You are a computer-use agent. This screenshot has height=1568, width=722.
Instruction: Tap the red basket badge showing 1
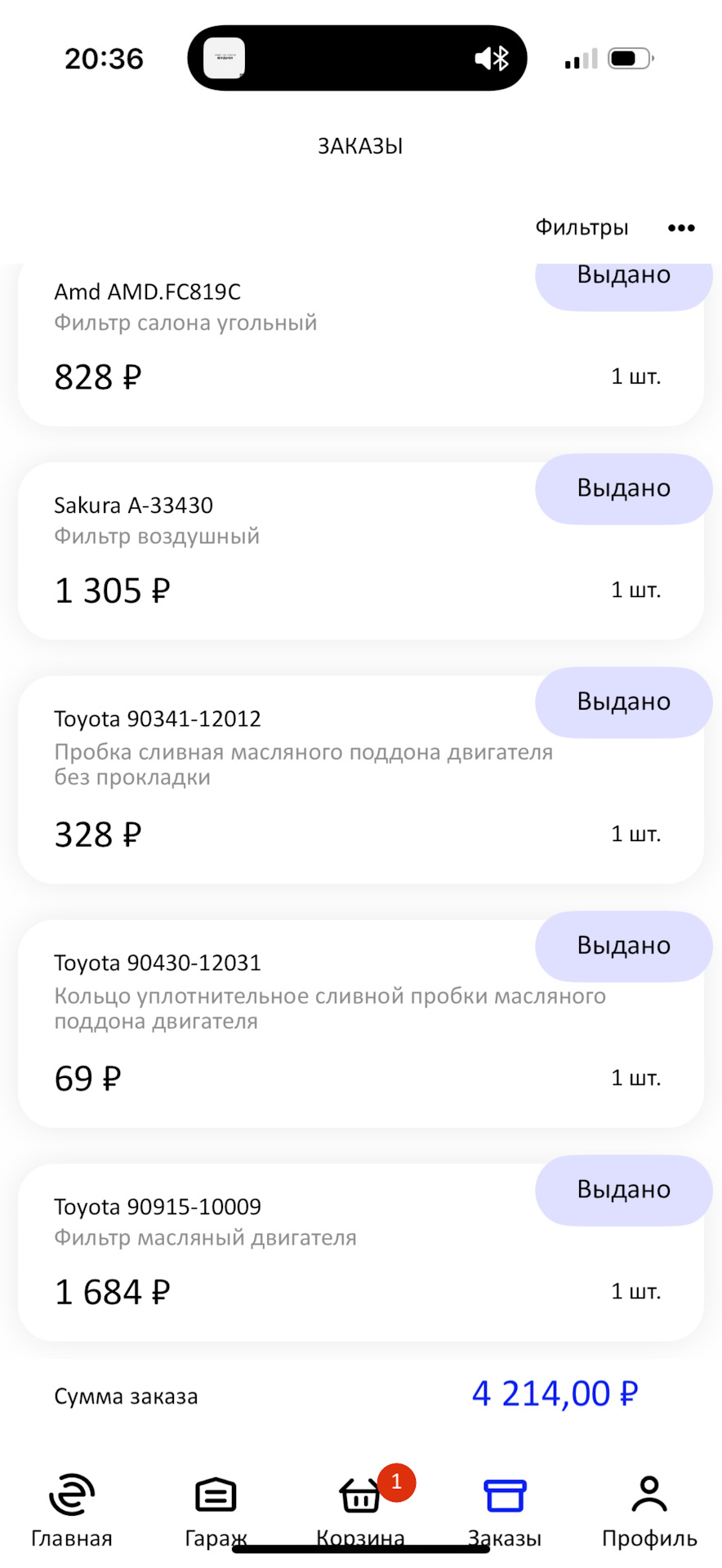point(397,1481)
